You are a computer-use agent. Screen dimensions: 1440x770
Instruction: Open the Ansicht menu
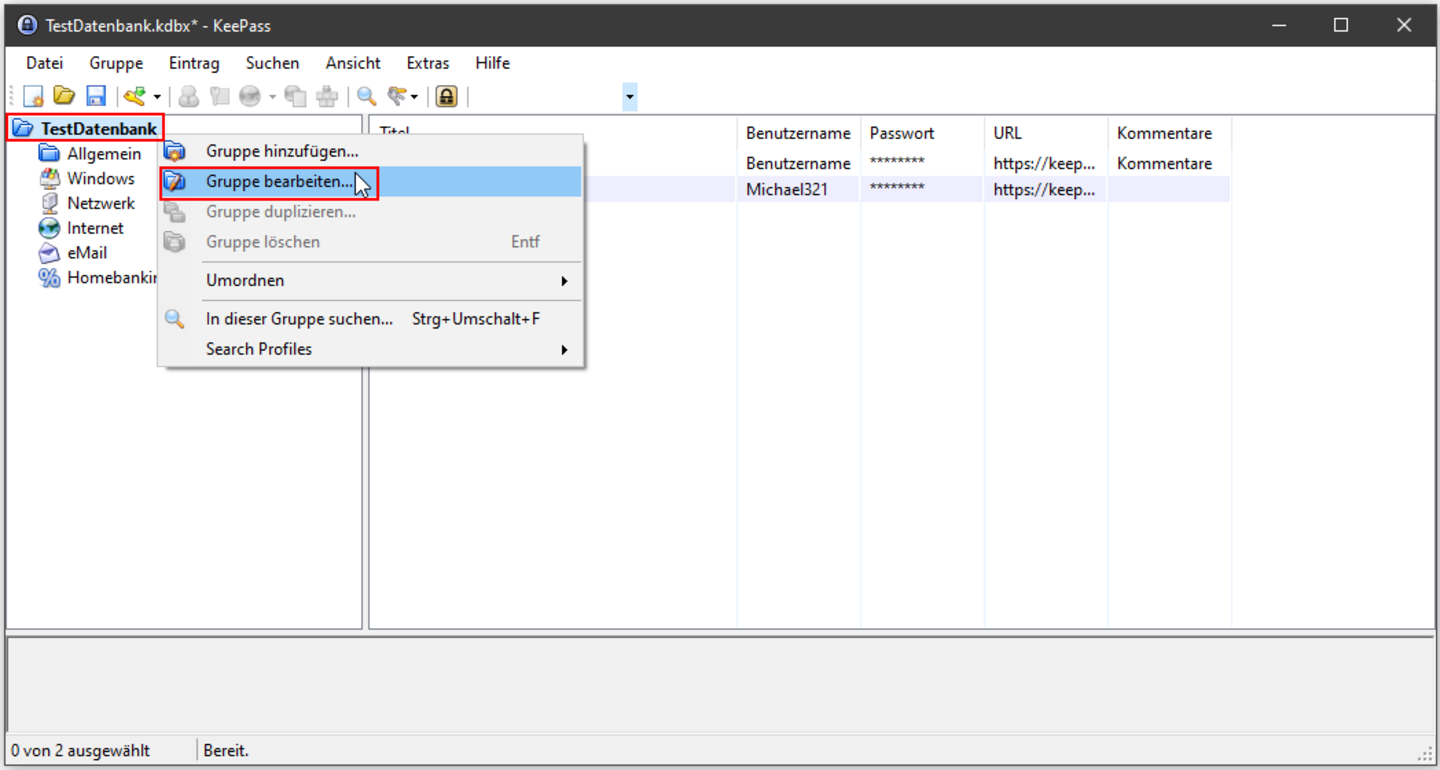[353, 63]
